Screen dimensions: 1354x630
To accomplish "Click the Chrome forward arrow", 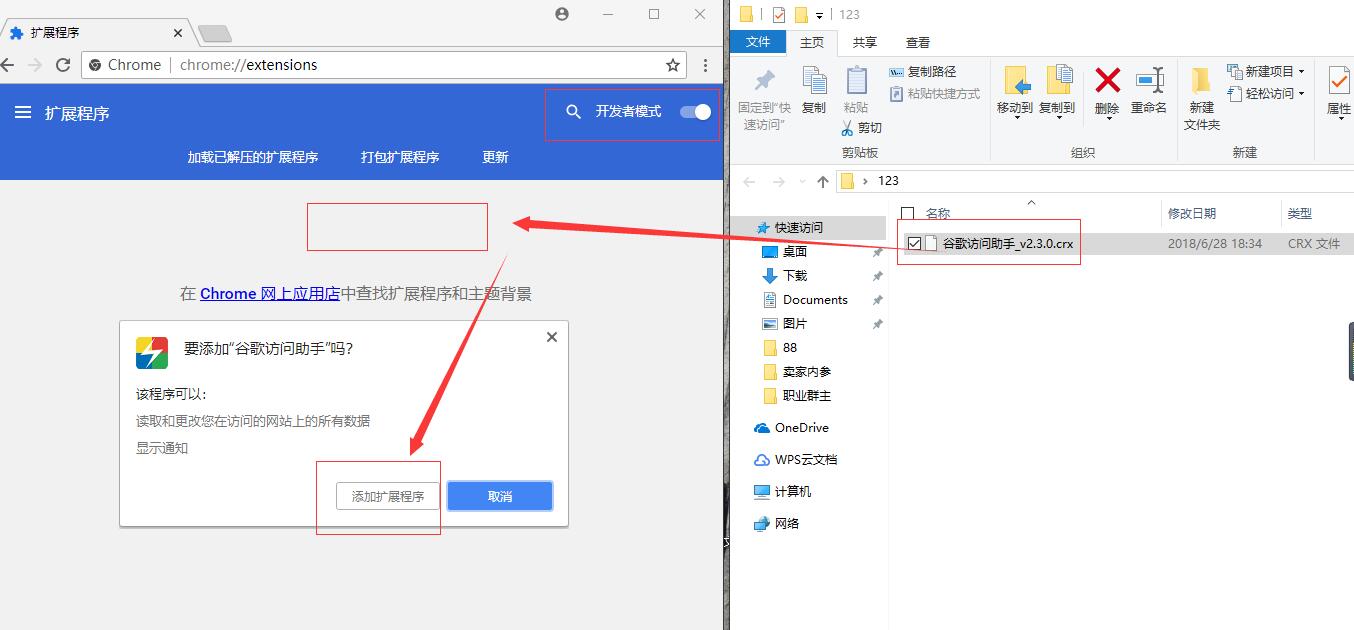I will [34, 65].
